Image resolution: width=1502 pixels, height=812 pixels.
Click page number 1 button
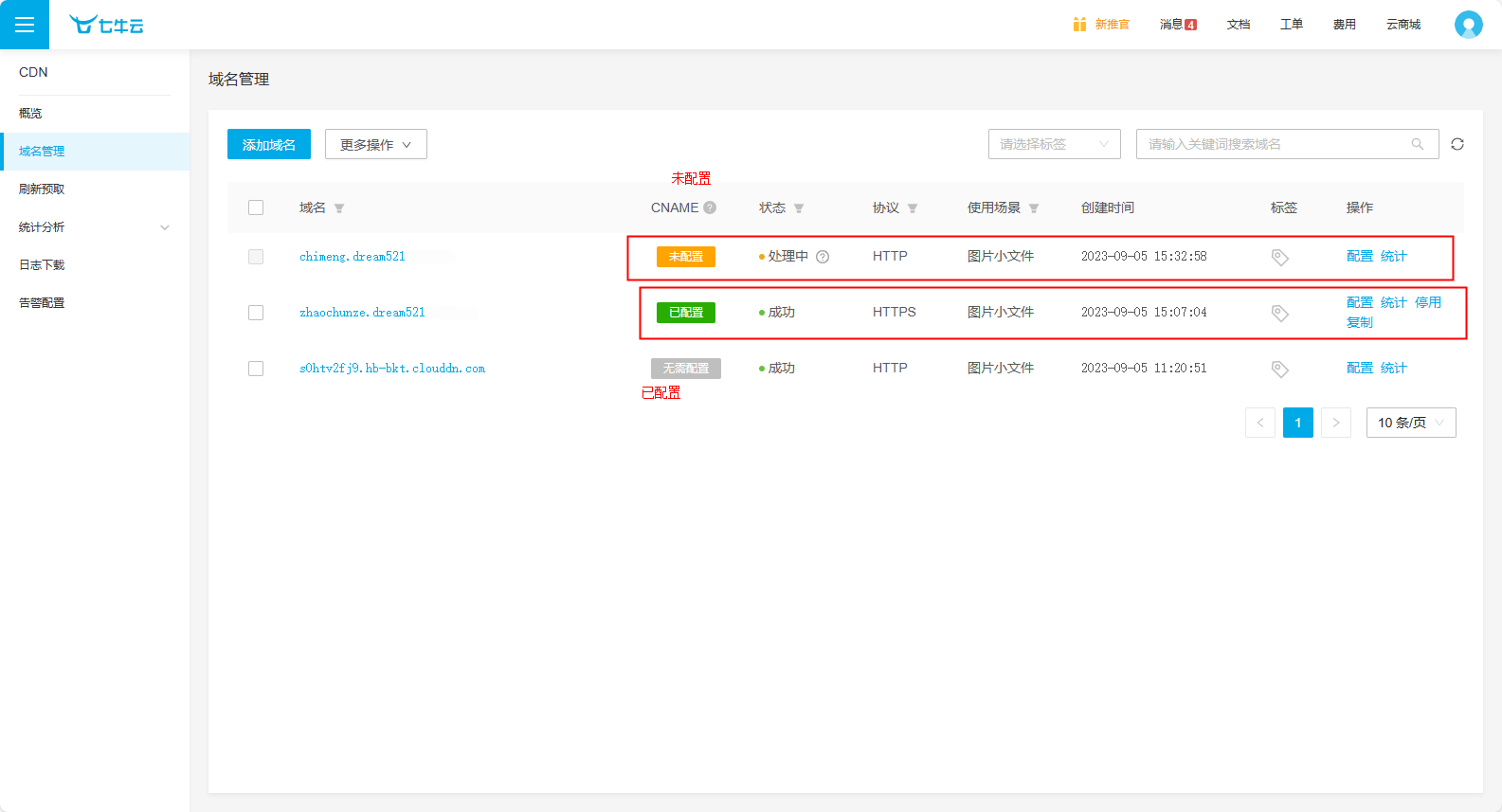(1298, 423)
